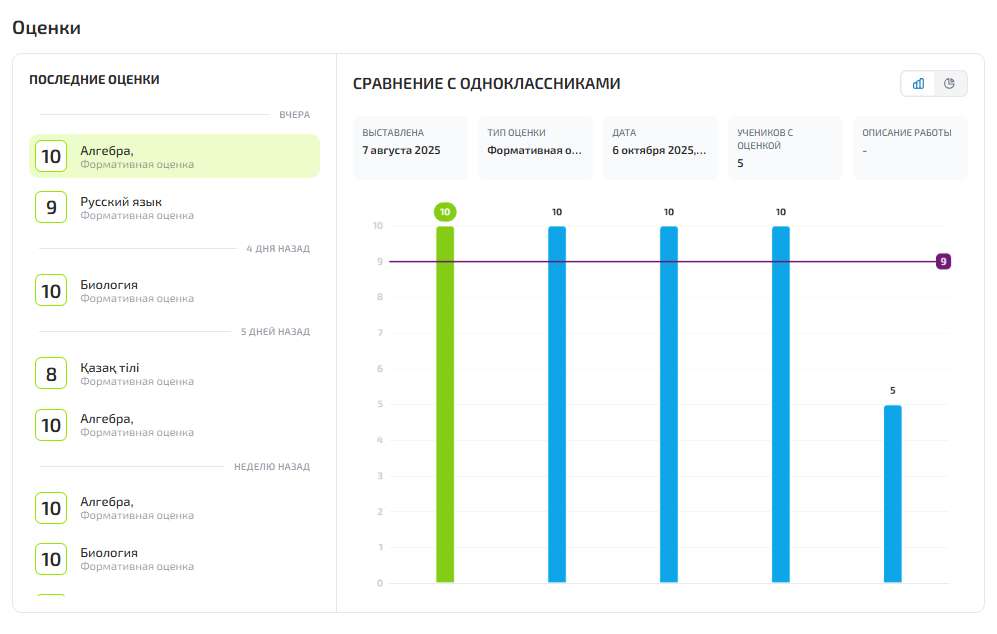Click the grade 8 badge beside Қазақ тілі
The image size is (997, 634).
click(51, 374)
